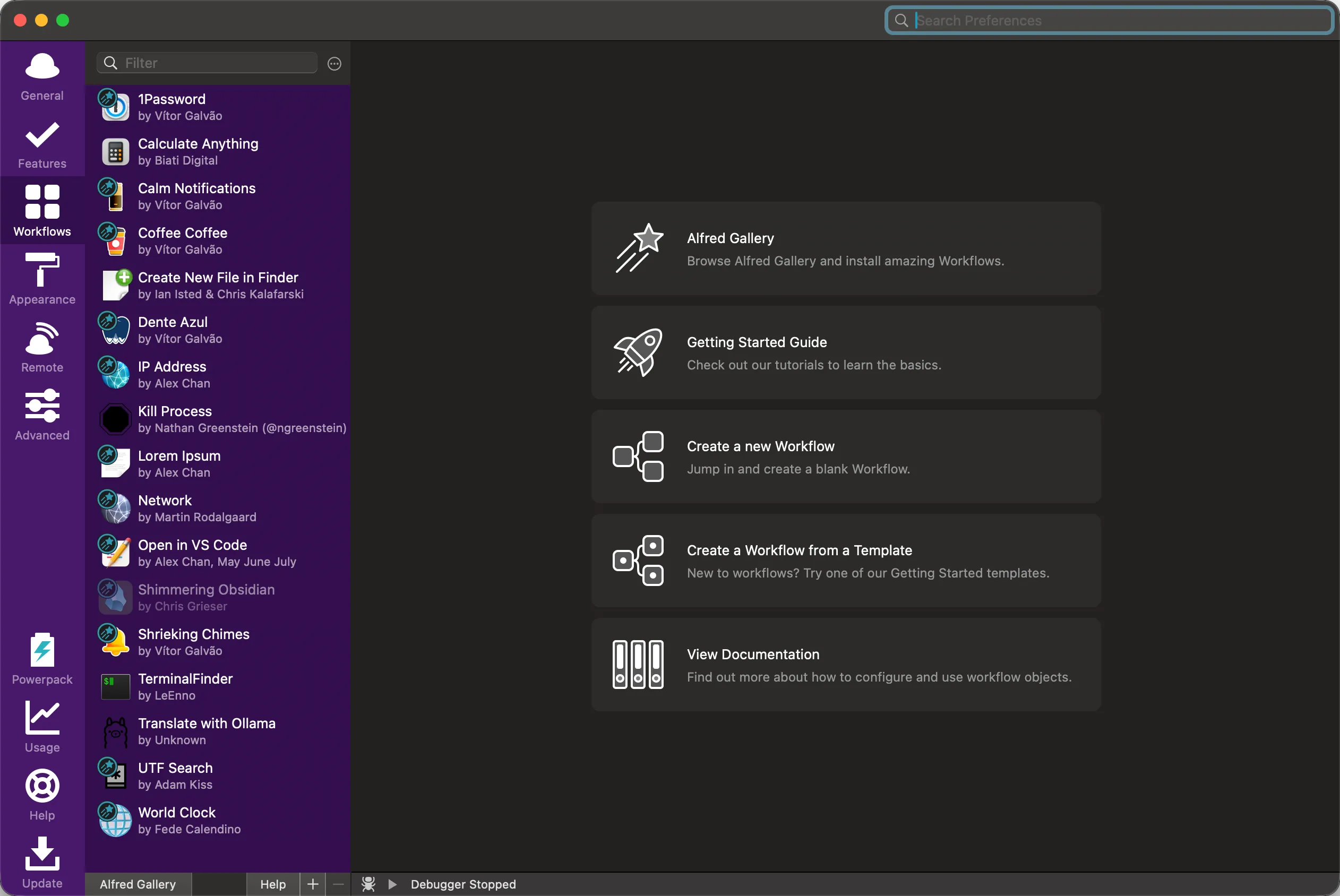The height and width of the screenshot is (896, 1340).
Task: Open Getting Started Guide card
Action: [x=846, y=352]
